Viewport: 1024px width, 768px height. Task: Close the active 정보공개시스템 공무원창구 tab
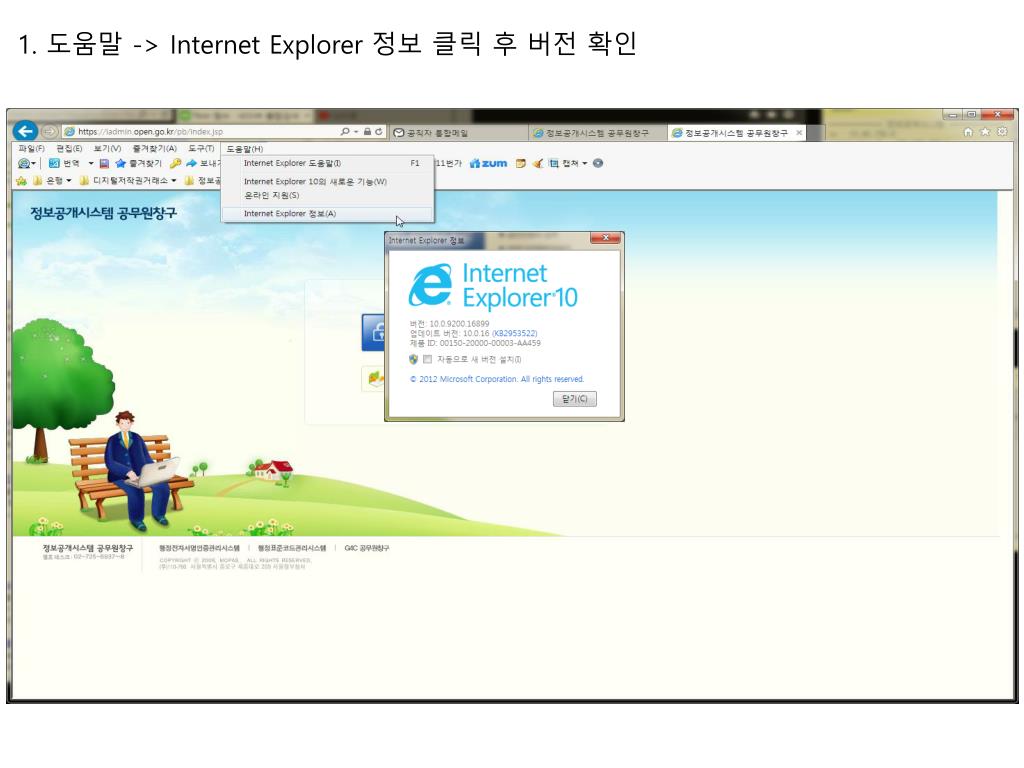(799, 133)
